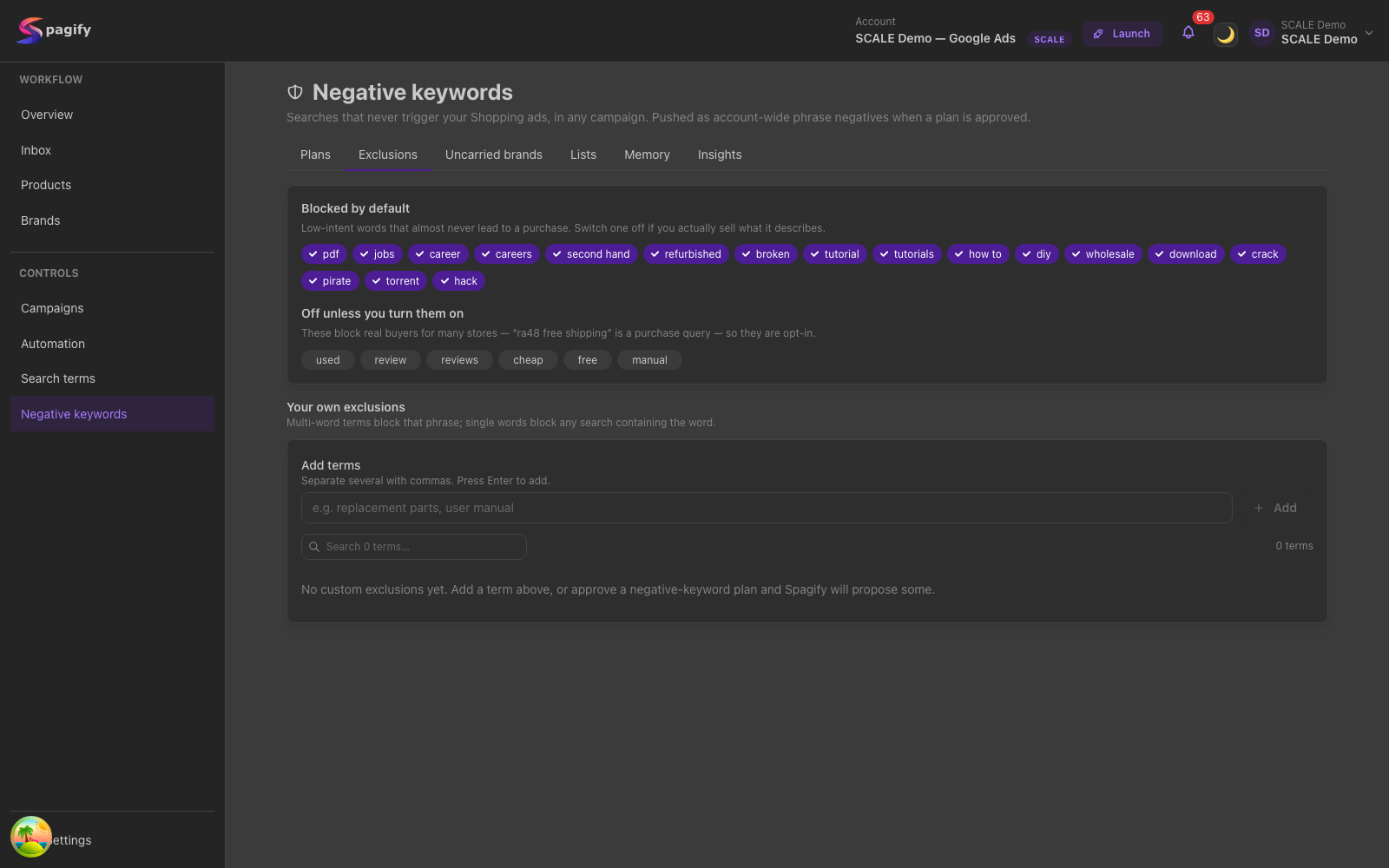Disable the career chip
Image resolution: width=1389 pixels, height=868 pixels.
click(x=438, y=254)
